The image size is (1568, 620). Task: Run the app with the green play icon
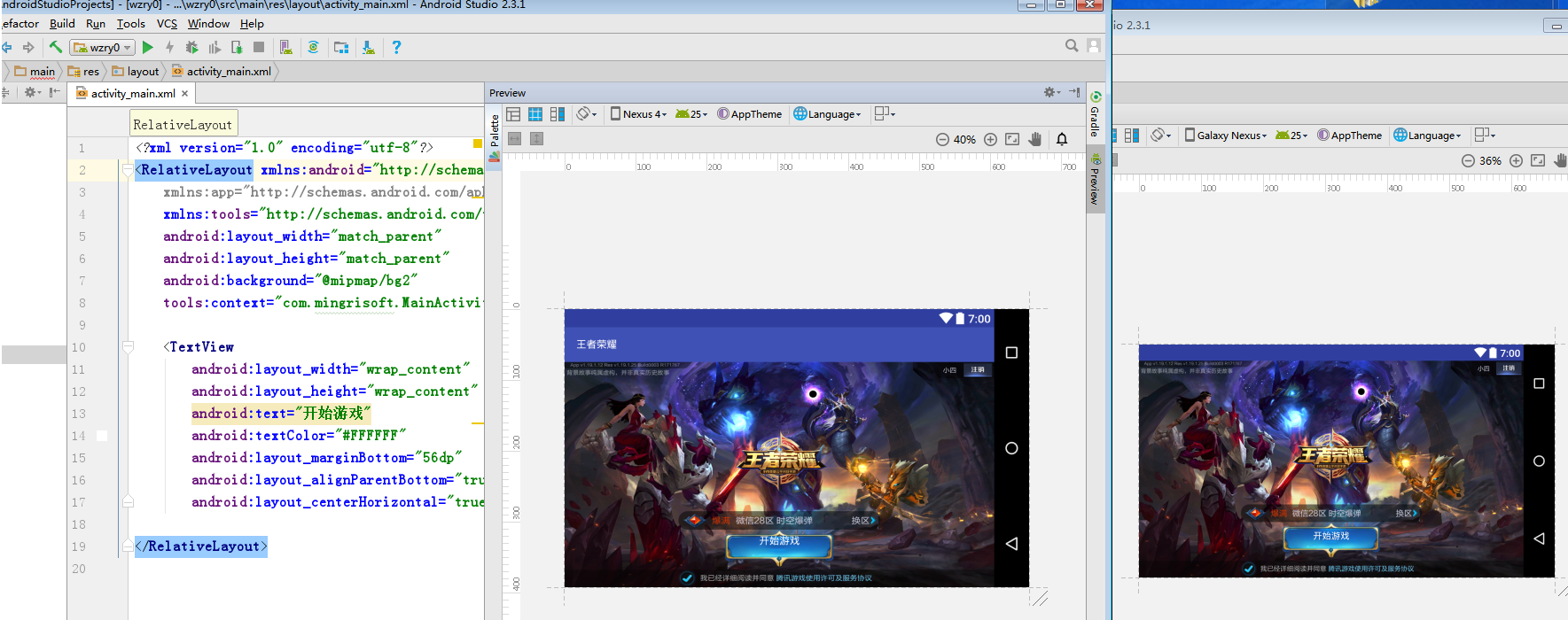148,47
